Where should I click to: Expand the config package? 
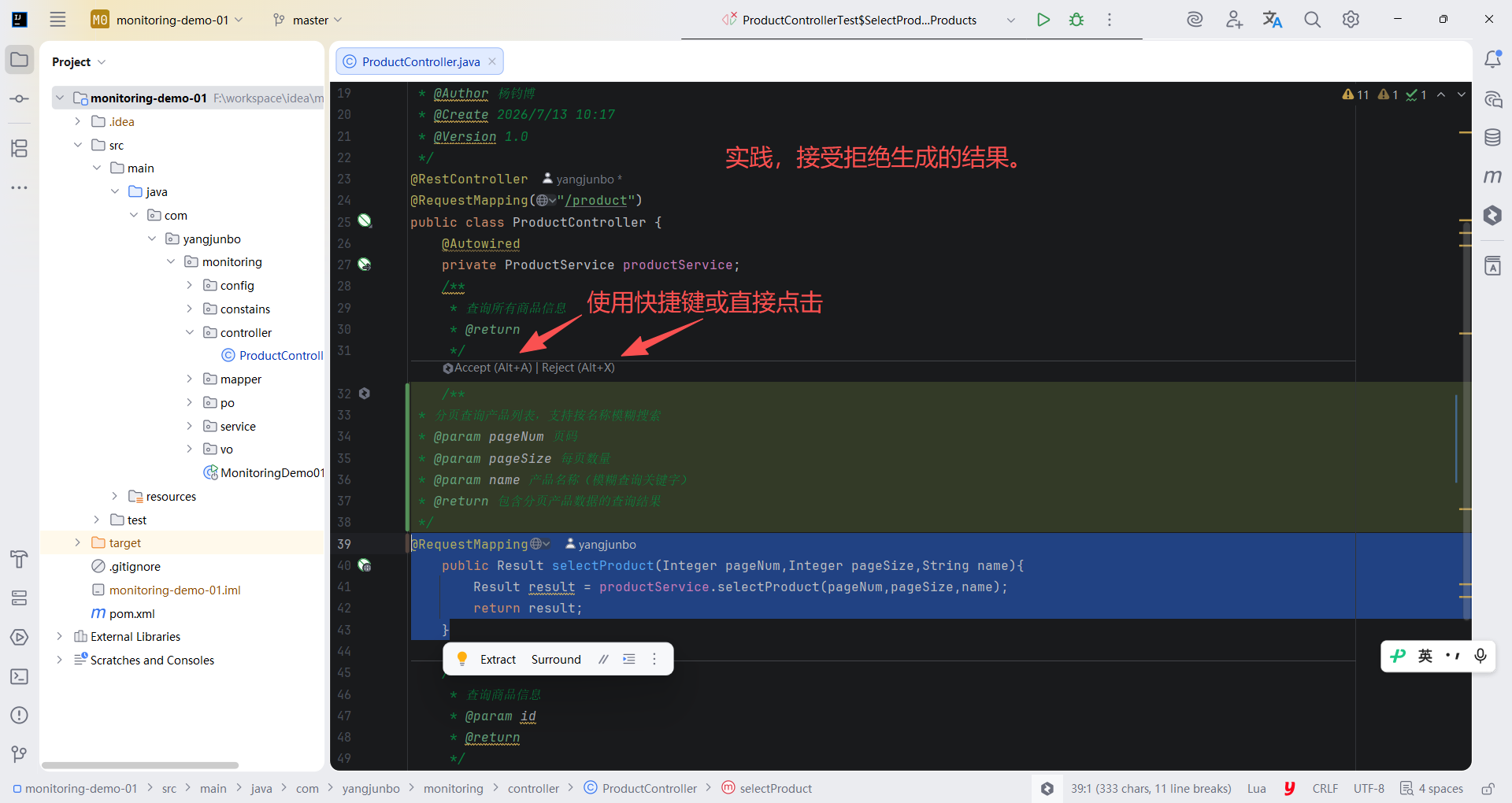(189, 285)
